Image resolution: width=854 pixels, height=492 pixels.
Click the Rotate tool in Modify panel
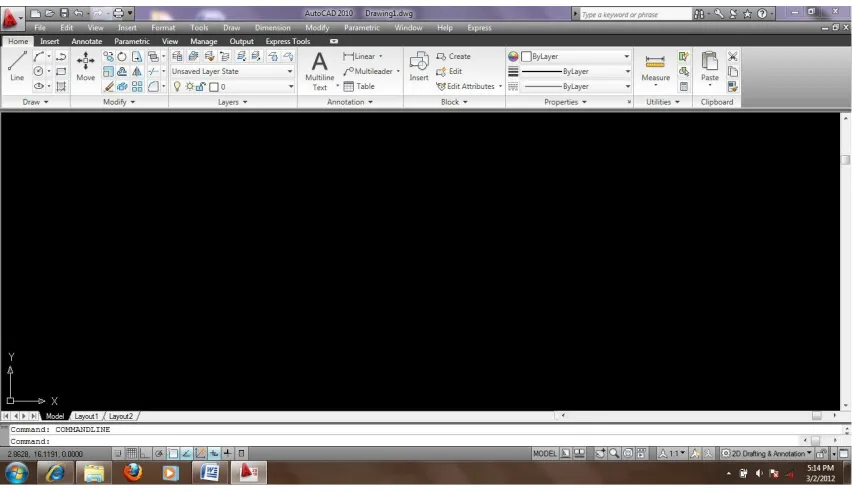pyautogui.click(x=122, y=57)
